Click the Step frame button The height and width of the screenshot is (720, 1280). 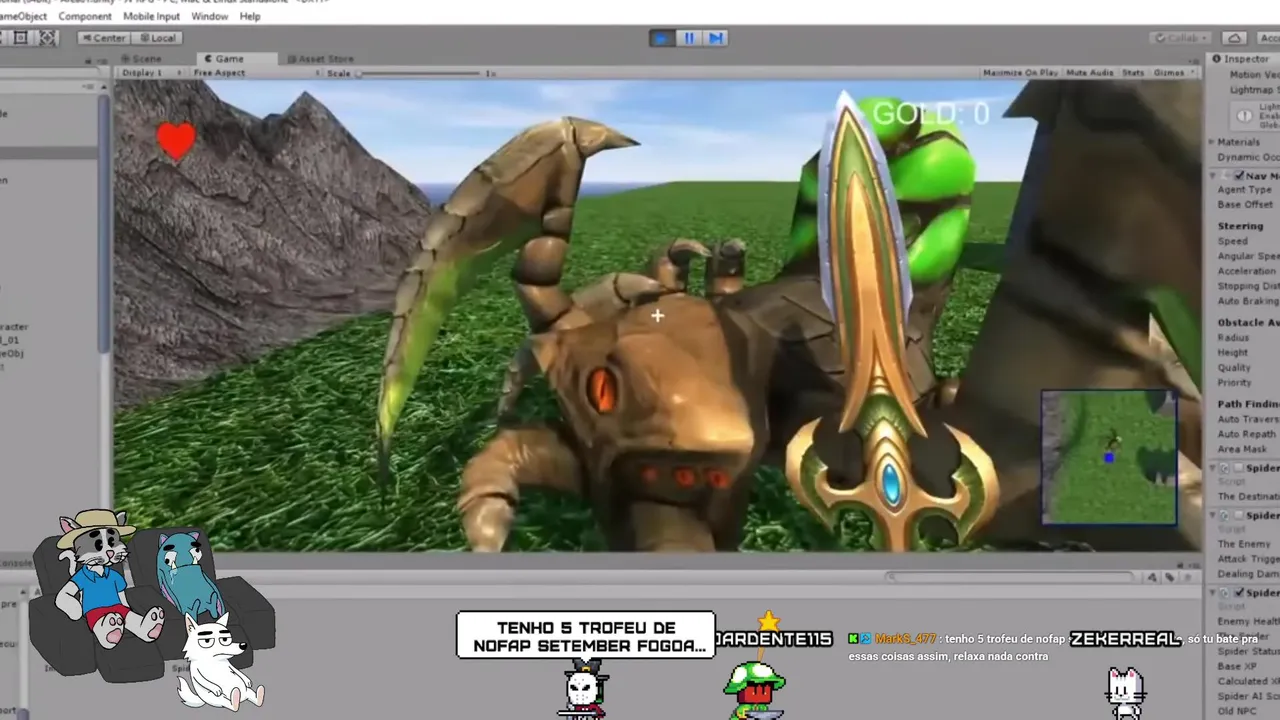pos(715,38)
